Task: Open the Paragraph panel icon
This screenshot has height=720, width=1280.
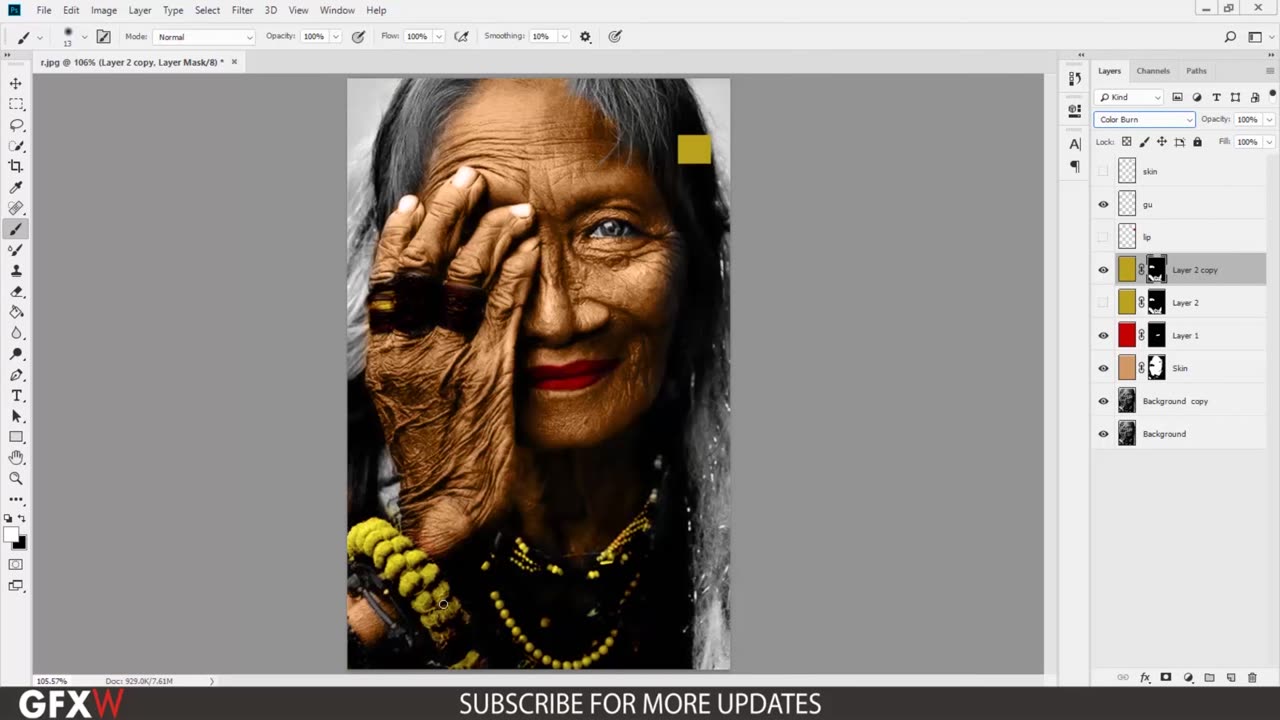Action: (x=1075, y=166)
